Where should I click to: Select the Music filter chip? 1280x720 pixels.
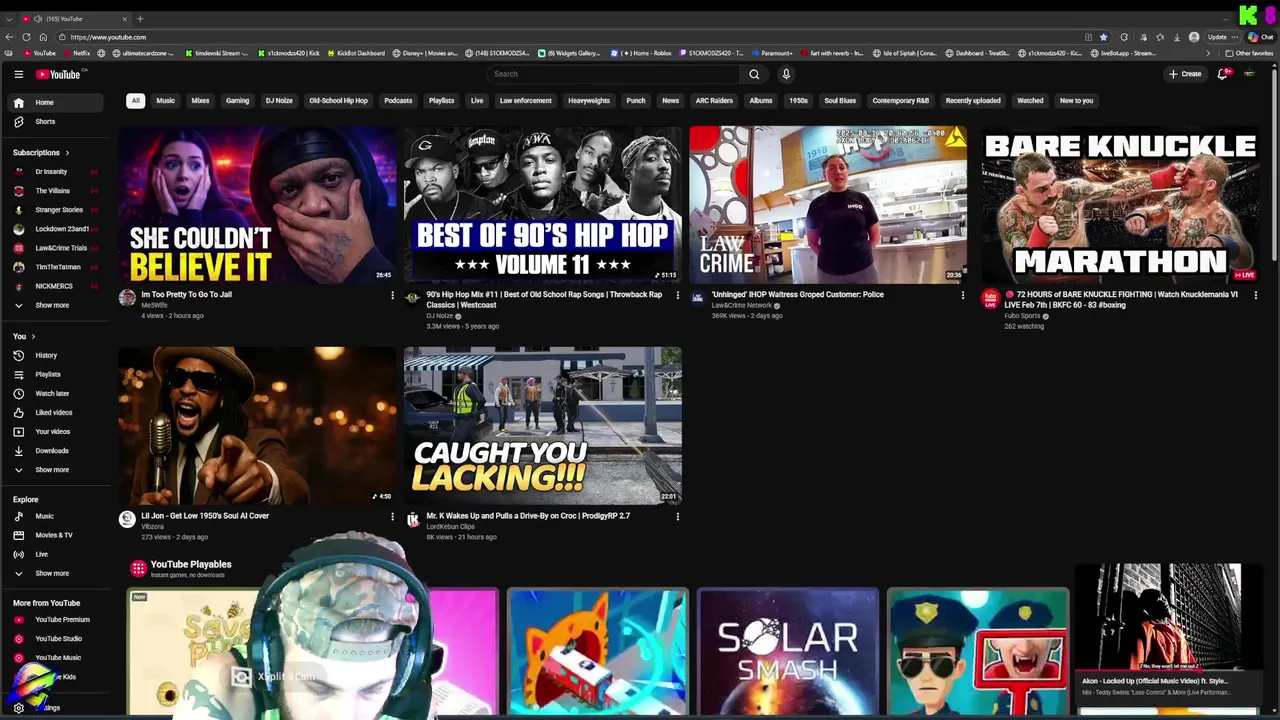(x=165, y=100)
